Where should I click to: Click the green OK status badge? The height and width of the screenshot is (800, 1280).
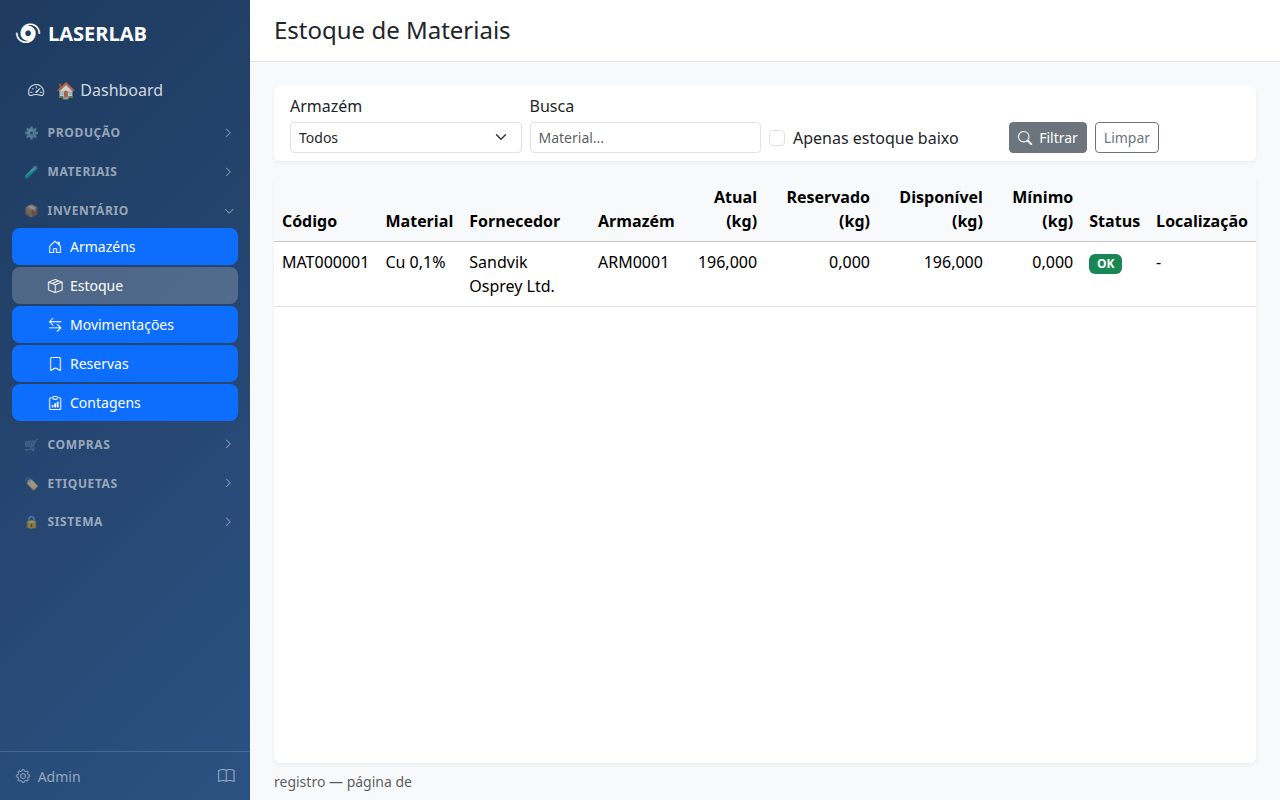coord(1105,264)
